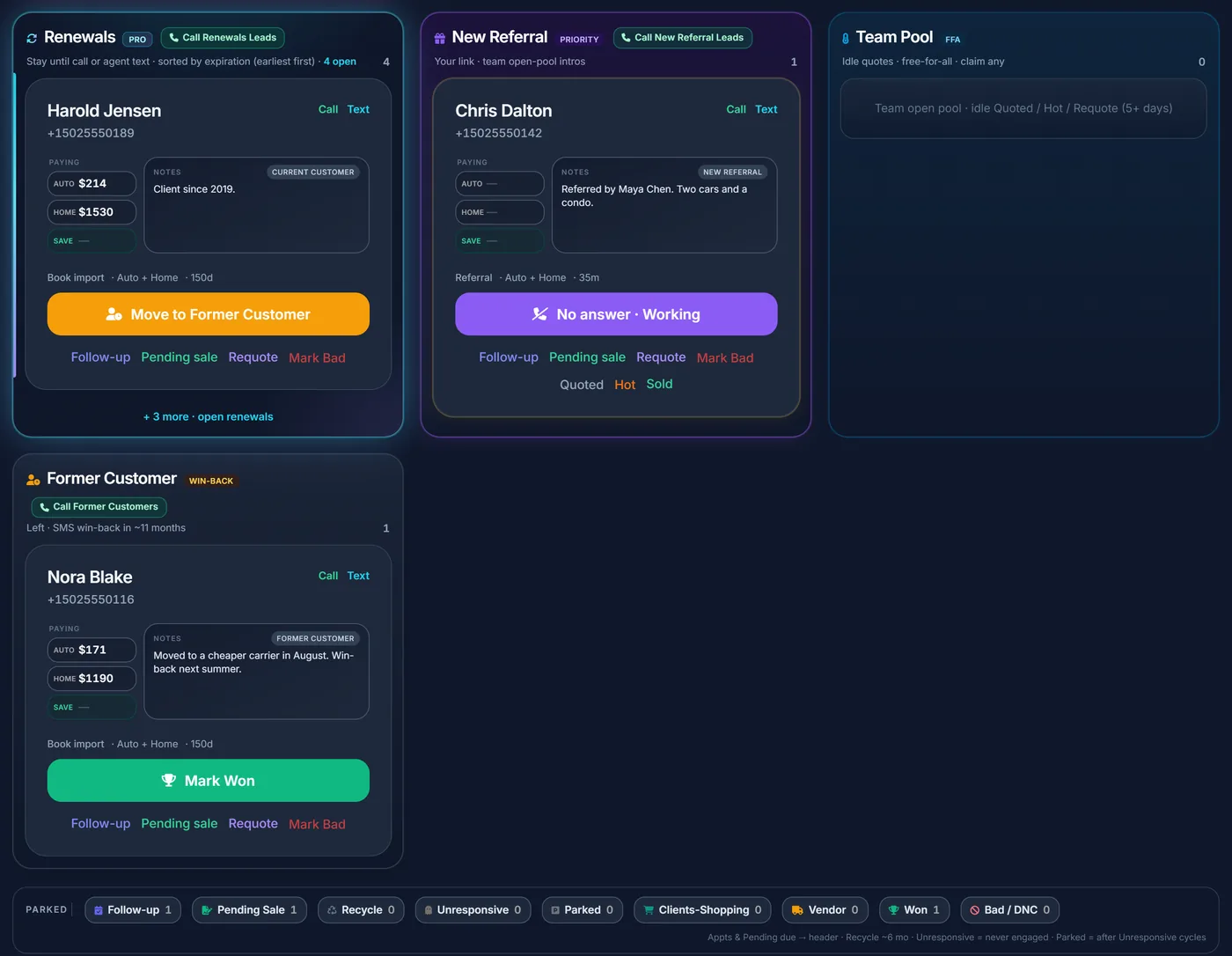
Task: Edit Harold Jensen's AUTO $214 field
Action: point(92,184)
